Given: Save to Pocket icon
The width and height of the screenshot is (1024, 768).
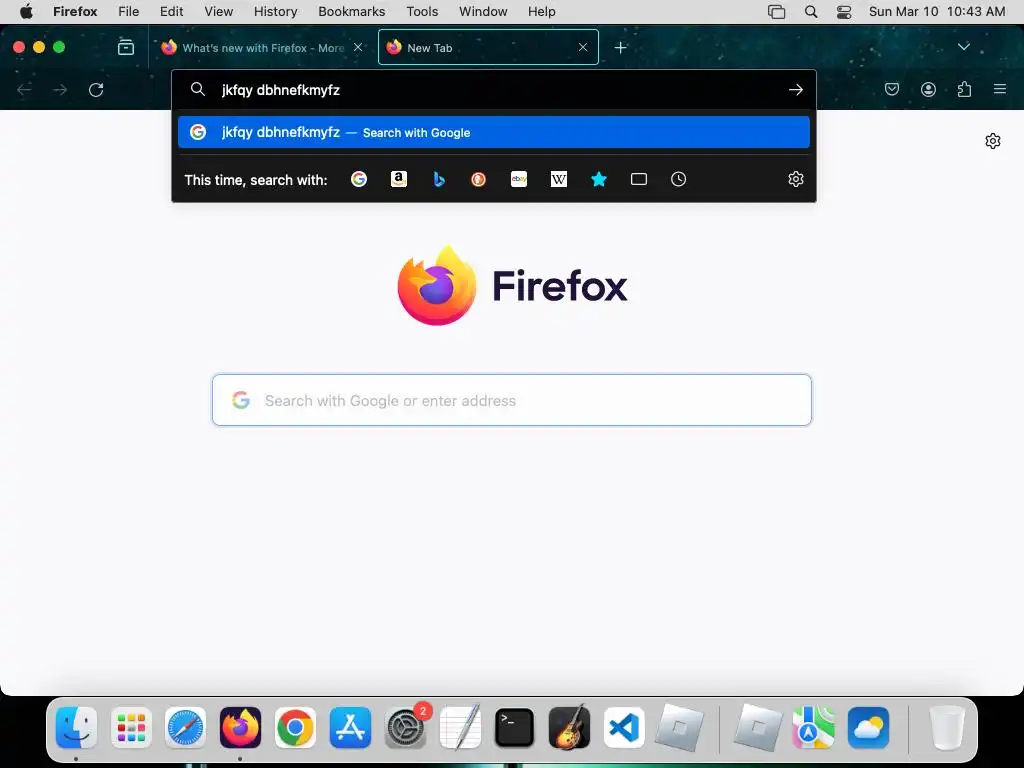Looking at the screenshot, I should point(891,89).
